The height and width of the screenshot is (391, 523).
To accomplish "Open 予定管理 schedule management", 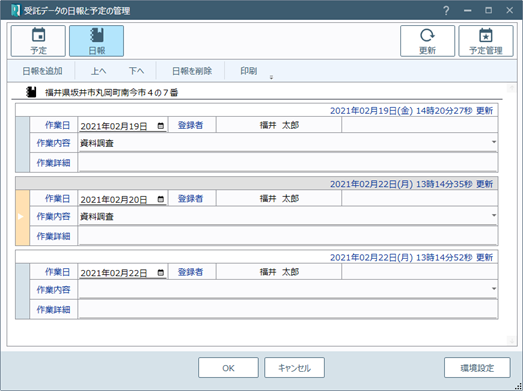I will coord(486,41).
